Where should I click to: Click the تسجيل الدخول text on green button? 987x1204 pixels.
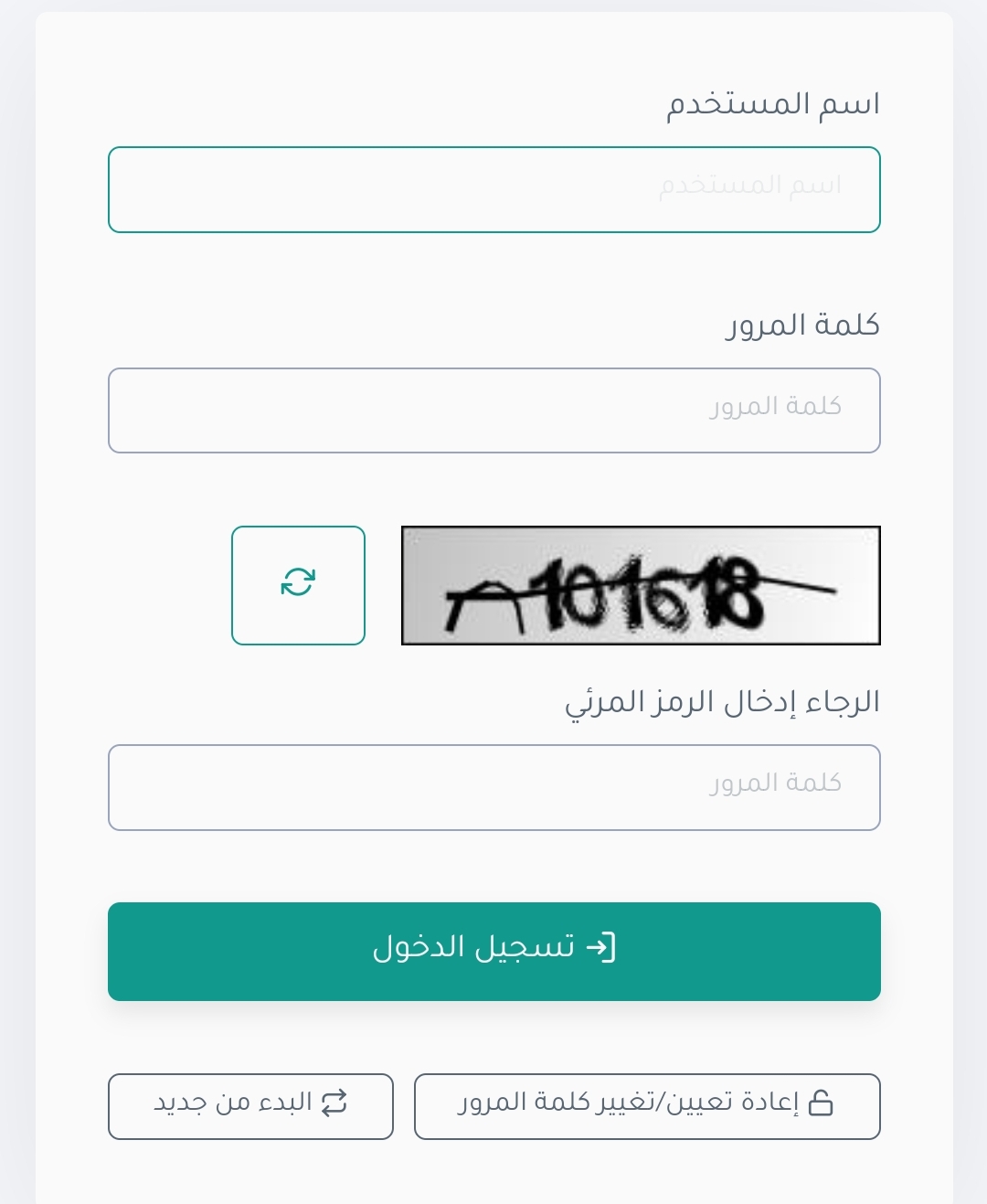tap(473, 947)
